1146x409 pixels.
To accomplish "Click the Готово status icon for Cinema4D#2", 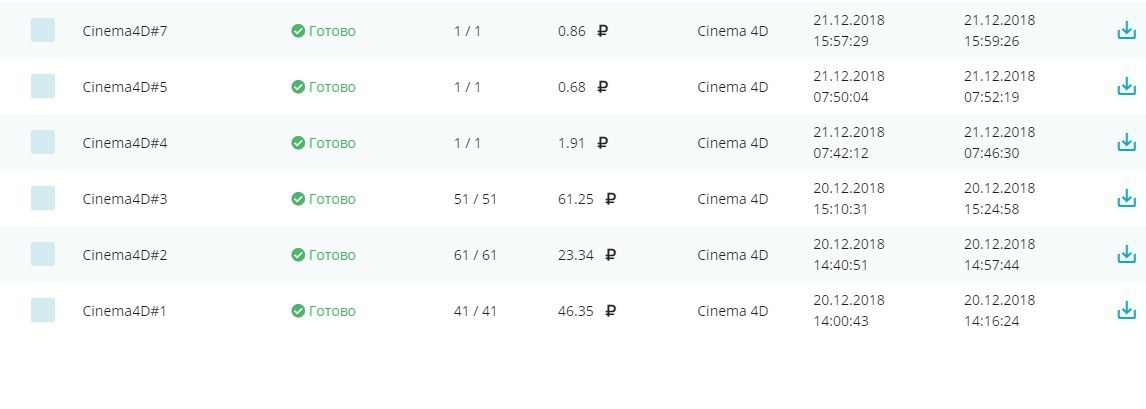I will point(298,255).
